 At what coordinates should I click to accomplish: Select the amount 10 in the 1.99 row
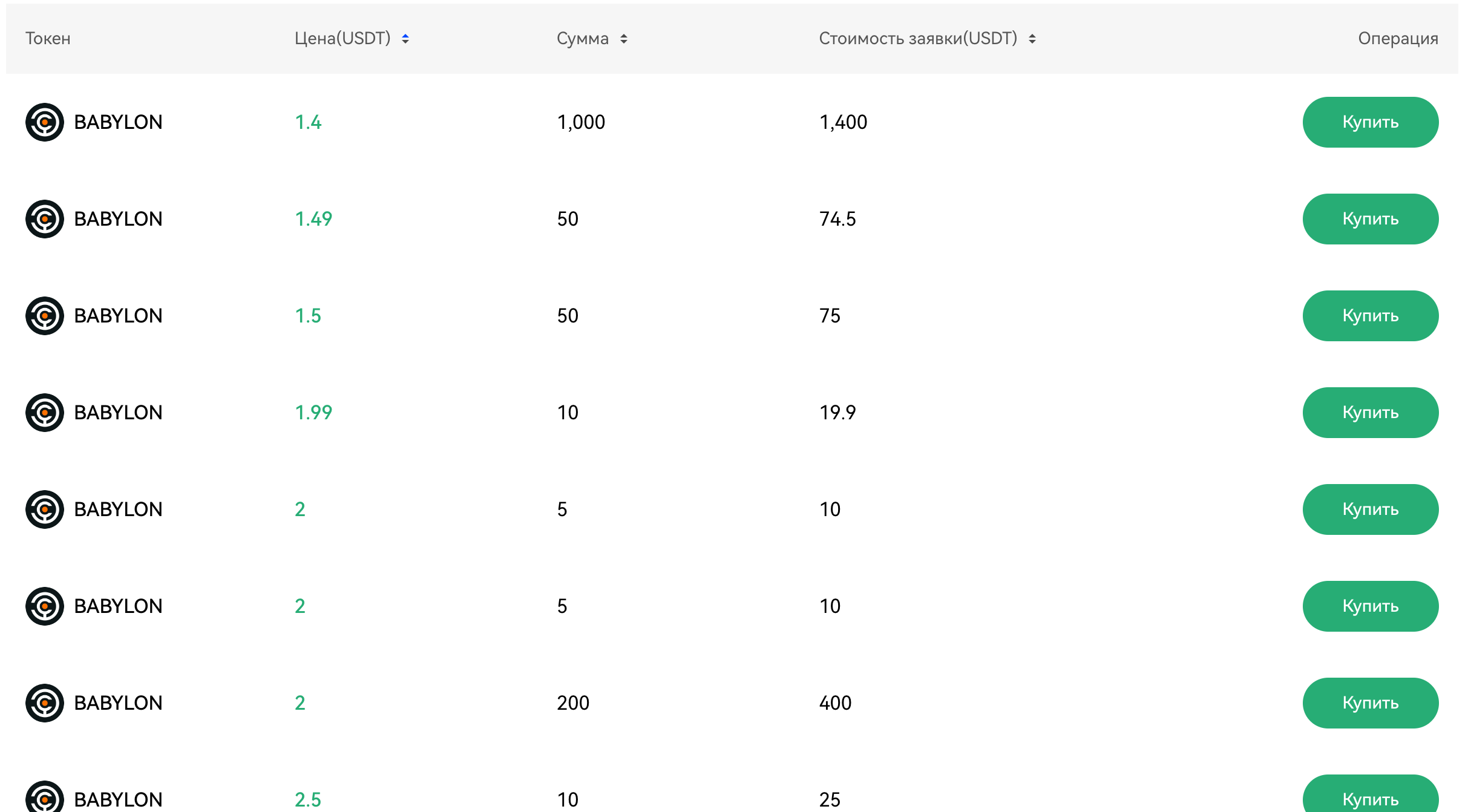pyautogui.click(x=568, y=413)
